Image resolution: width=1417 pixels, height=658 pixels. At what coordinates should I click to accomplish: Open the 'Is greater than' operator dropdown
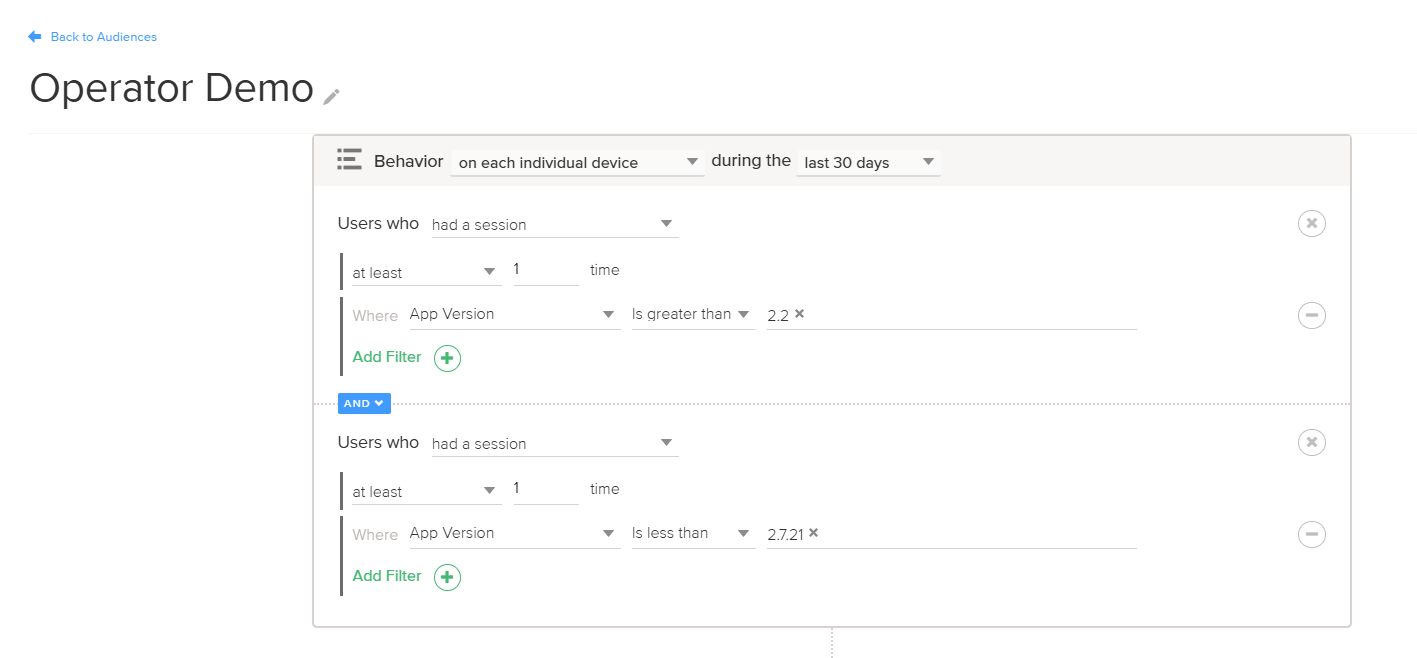click(x=692, y=315)
